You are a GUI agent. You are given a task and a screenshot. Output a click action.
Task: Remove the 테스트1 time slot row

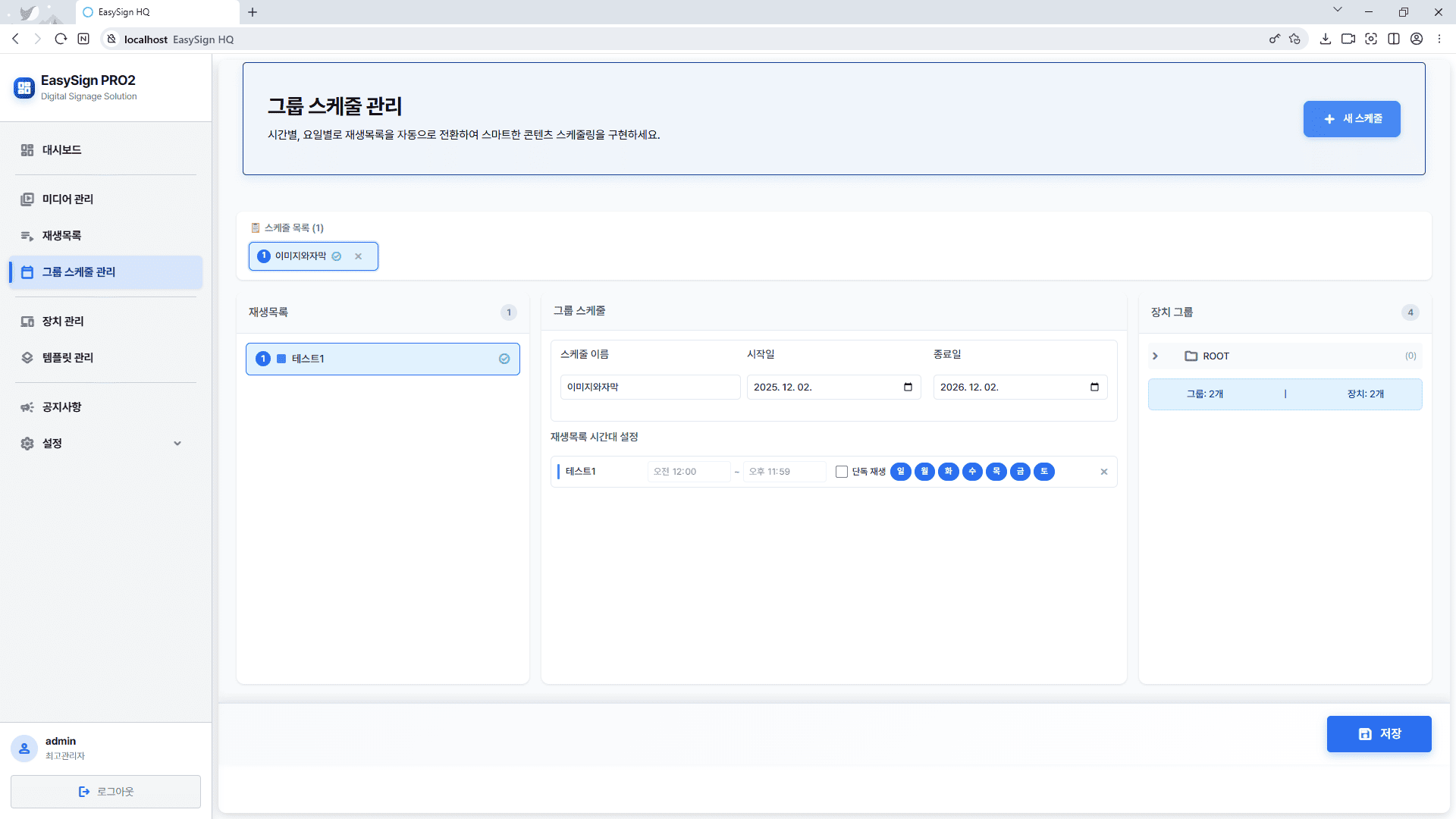[1104, 472]
